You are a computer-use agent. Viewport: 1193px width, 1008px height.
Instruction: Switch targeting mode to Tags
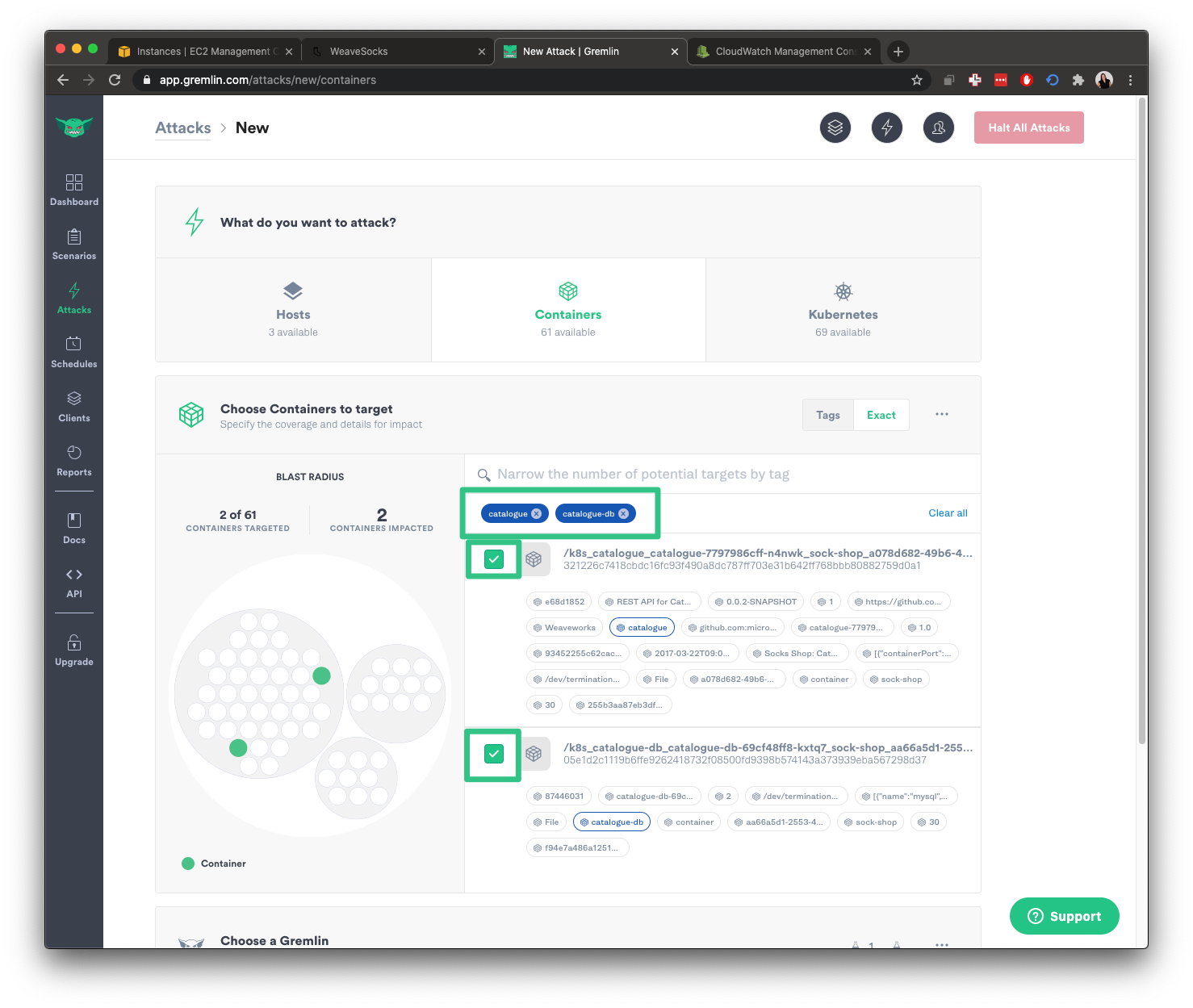click(x=828, y=415)
